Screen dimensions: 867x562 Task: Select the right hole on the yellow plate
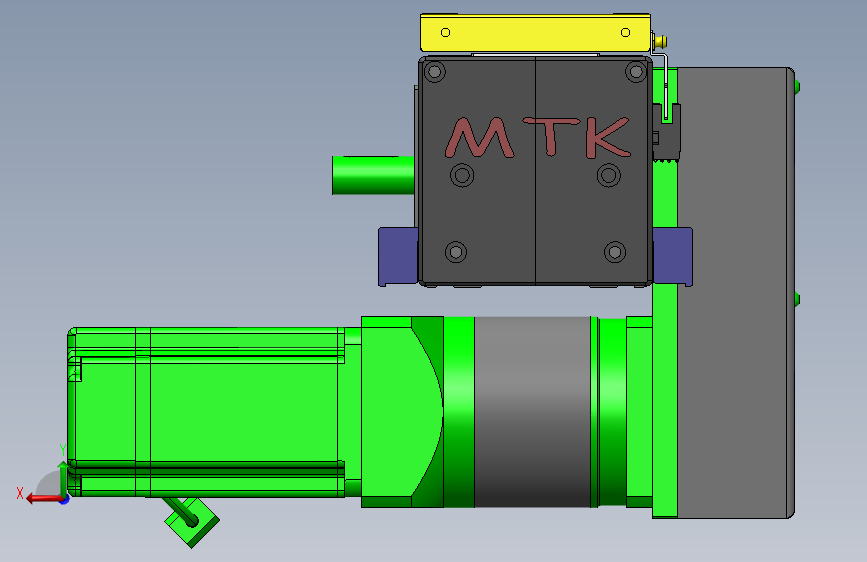click(625, 33)
